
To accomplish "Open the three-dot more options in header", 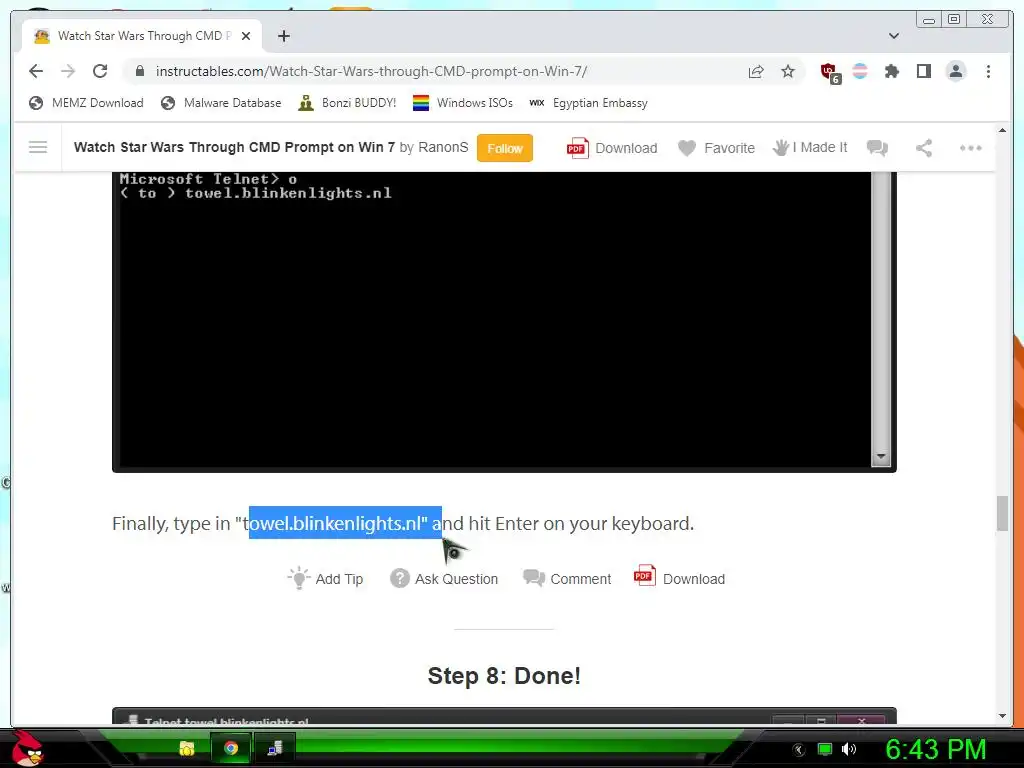I will (970, 148).
